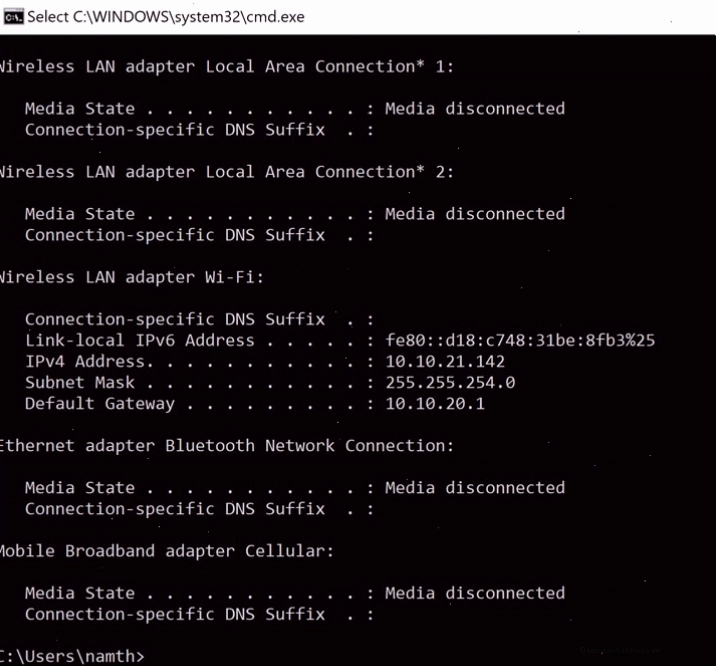Click the Link-local IPv6 address value
The image size is (717, 667).
pos(520,340)
